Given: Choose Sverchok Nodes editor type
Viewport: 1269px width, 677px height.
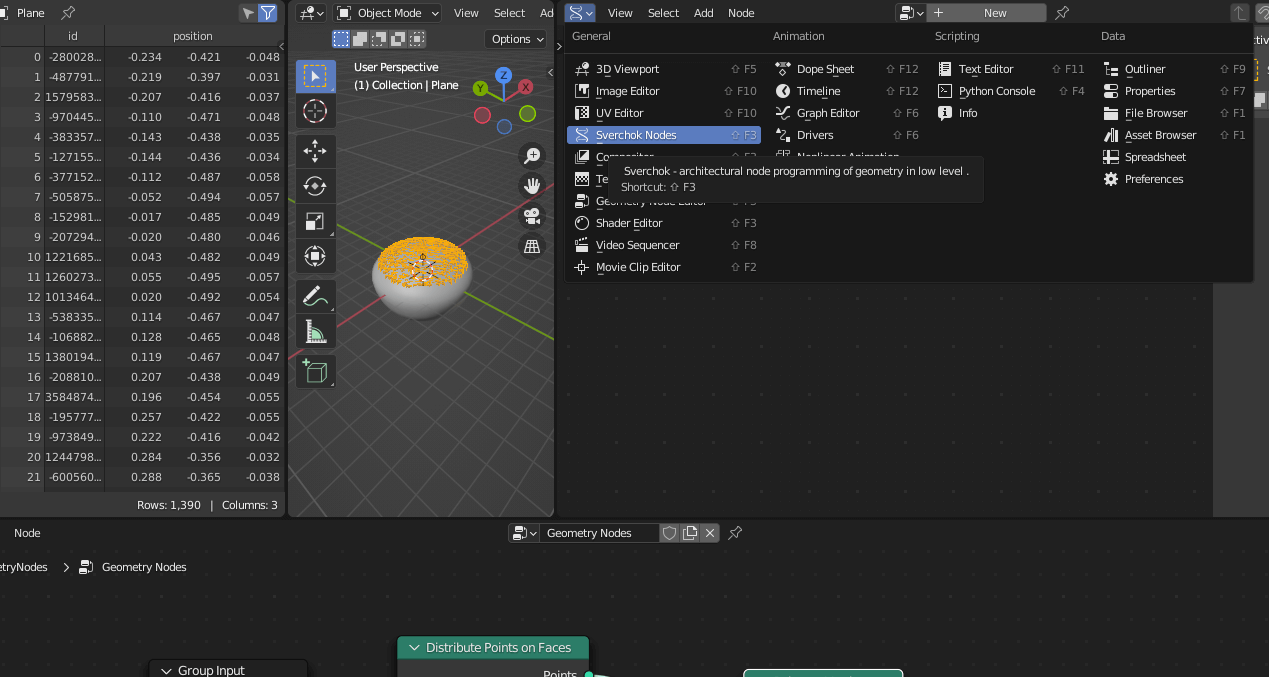Looking at the screenshot, I should [664, 135].
